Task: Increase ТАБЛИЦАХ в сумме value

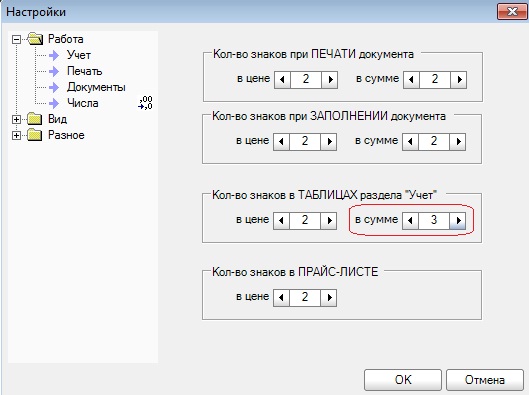Action: tap(458, 221)
